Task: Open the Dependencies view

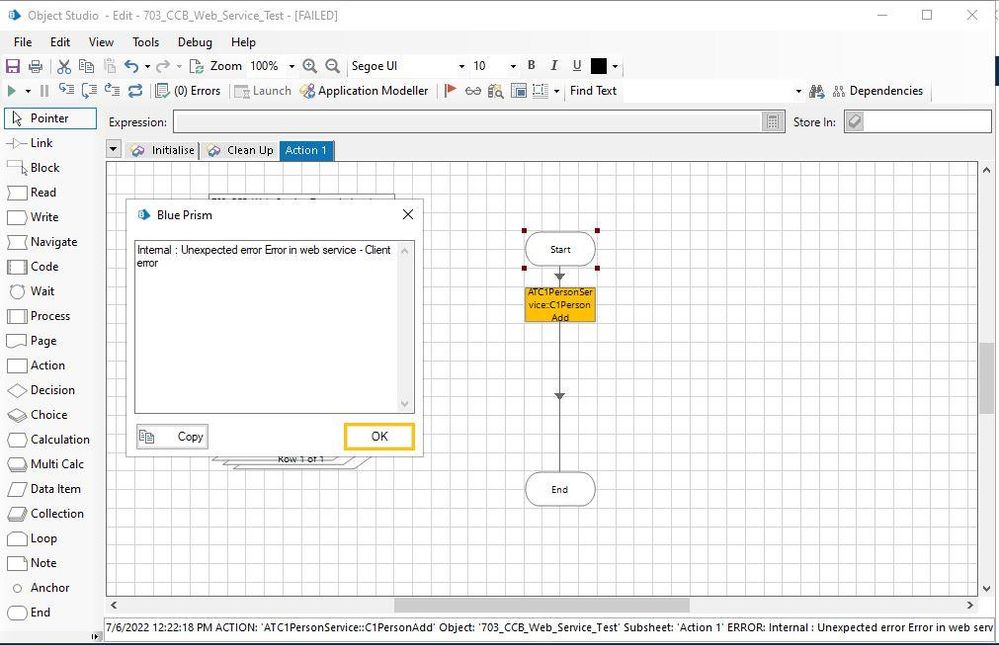Action: (878, 91)
